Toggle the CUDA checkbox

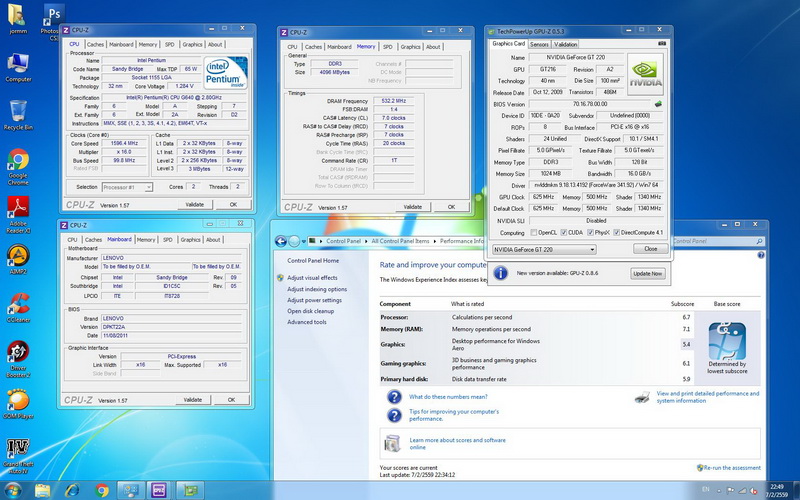pyautogui.click(x=566, y=232)
